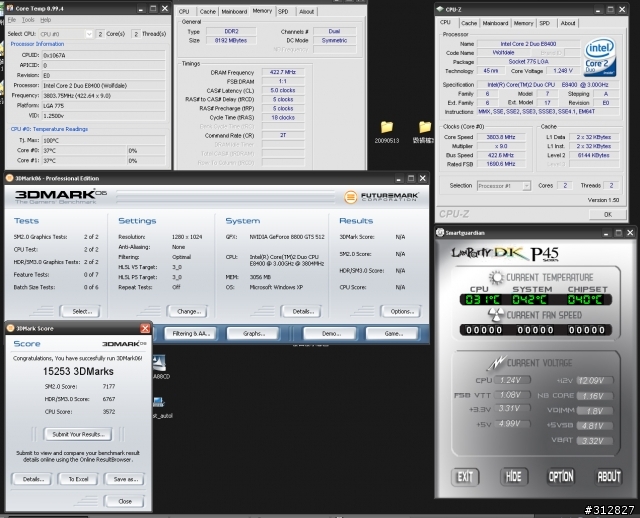Click OPTION in Smartguardian
The width and height of the screenshot is (640, 518).
[x=561, y=476]
